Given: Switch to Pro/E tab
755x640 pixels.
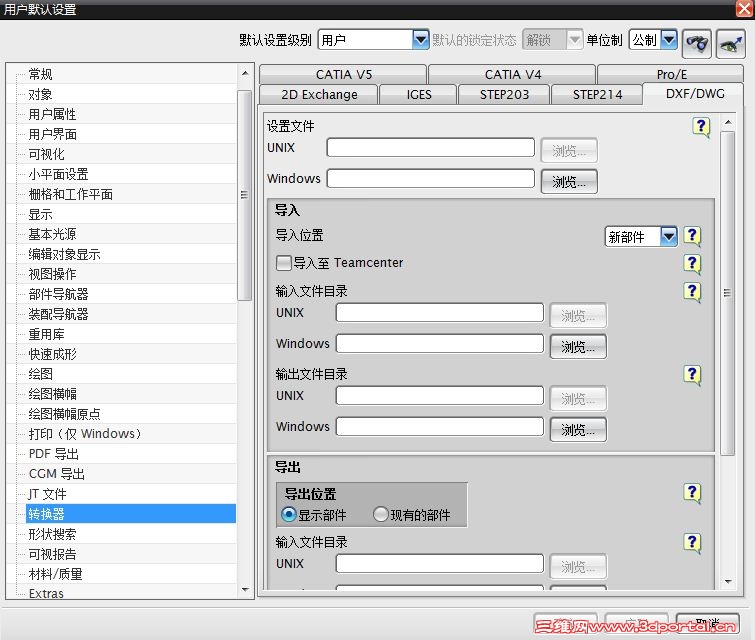Looking at the screenshot, I should (671, 75).
